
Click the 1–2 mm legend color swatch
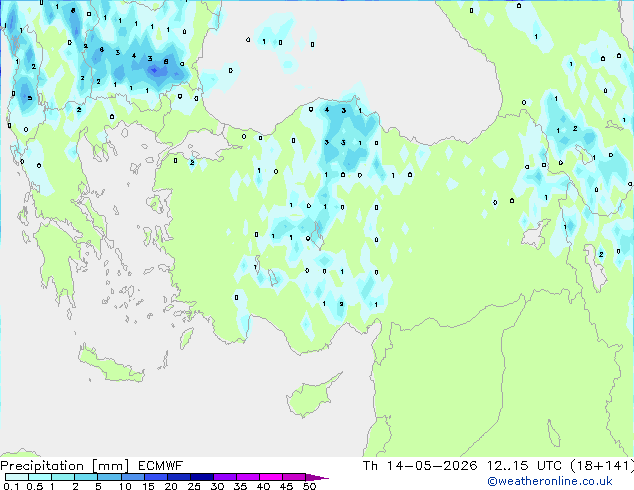coord(63,477)
